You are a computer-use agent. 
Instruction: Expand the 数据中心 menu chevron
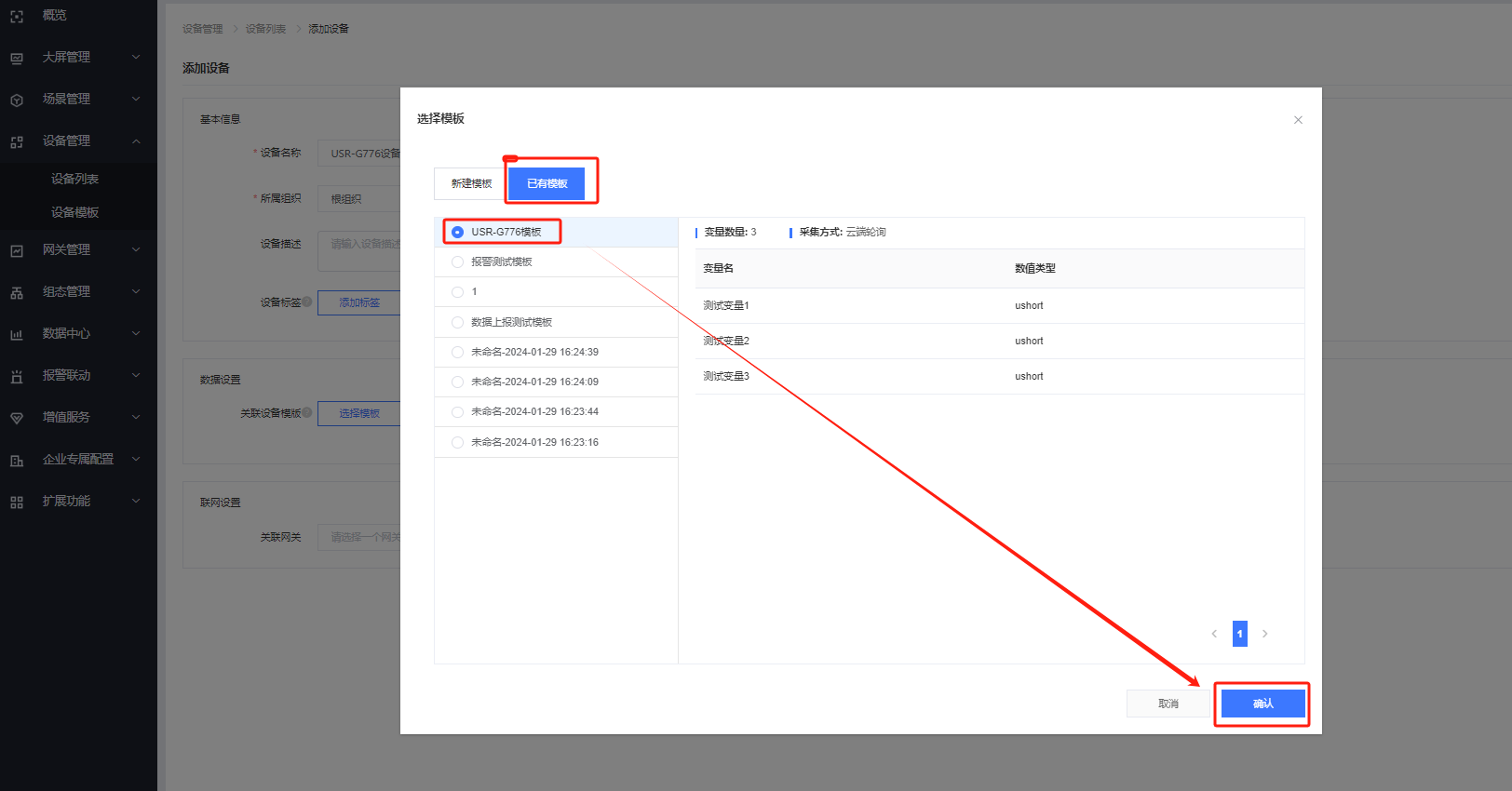coord(136,333)
